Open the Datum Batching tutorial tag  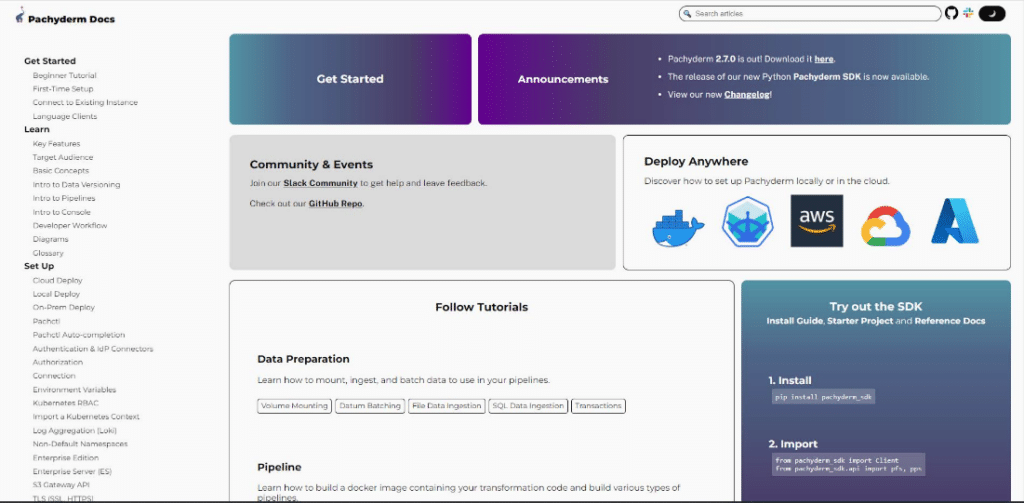coord(370,406)
